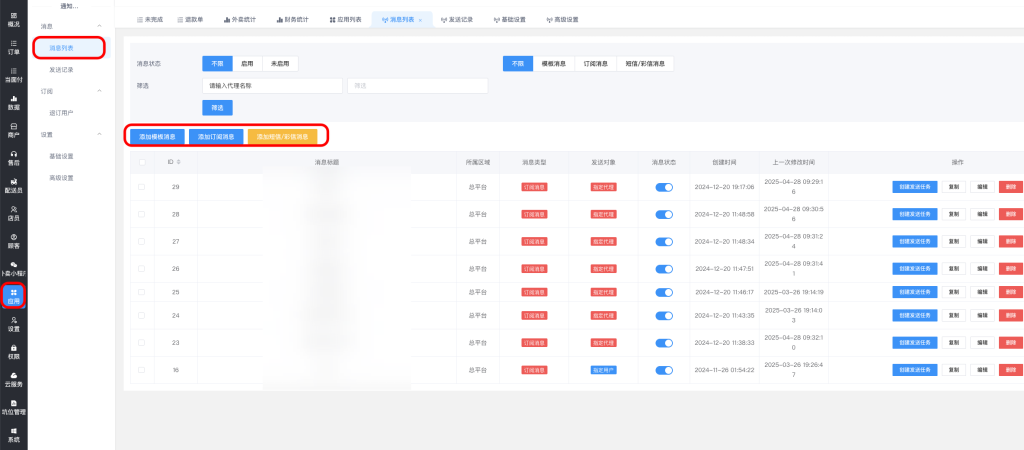
Task: Tick the checkbox for row ID 27
Action: pyautogui.click(x=141, y=241)
